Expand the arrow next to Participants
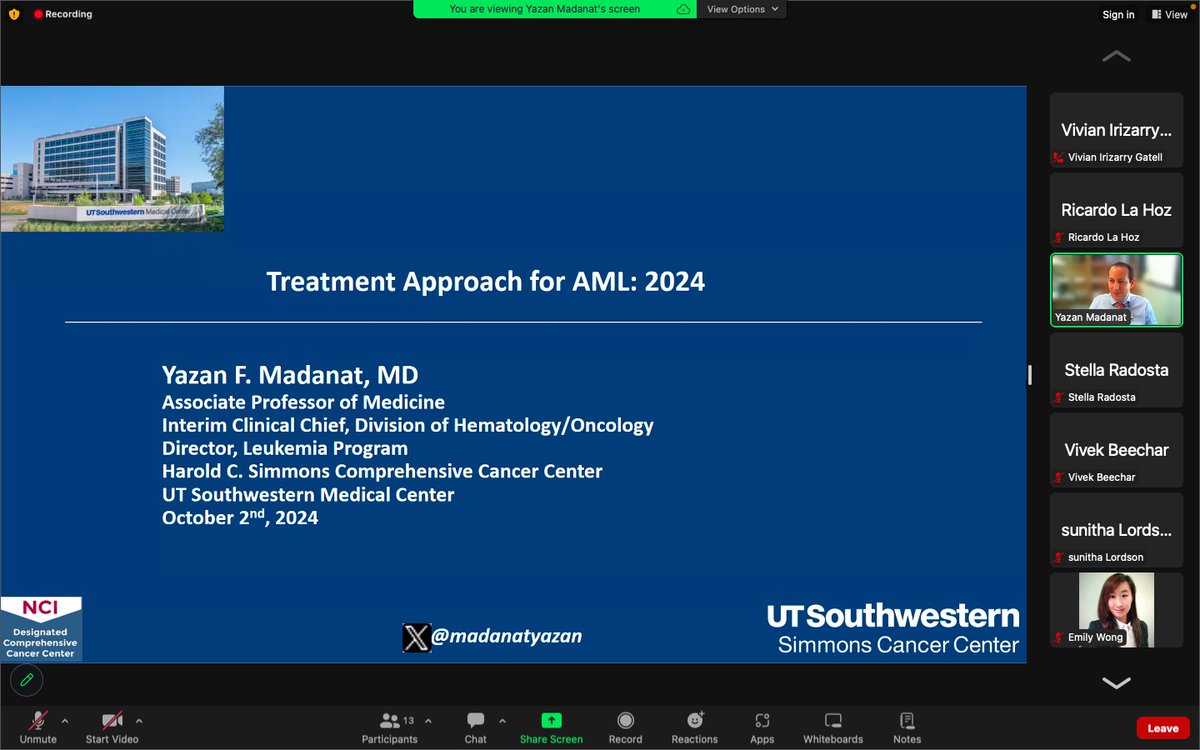The image size is (1200, 750). click(428, 720)
